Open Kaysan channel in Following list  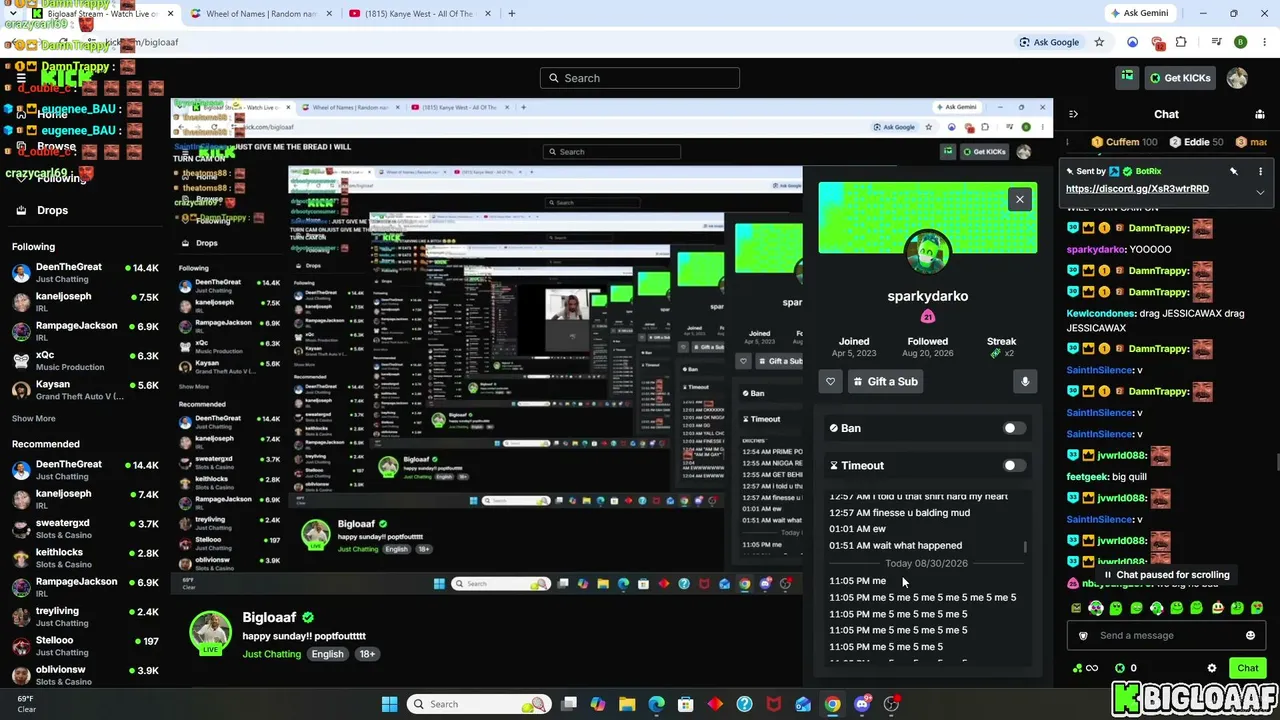[x=85, y=390]
